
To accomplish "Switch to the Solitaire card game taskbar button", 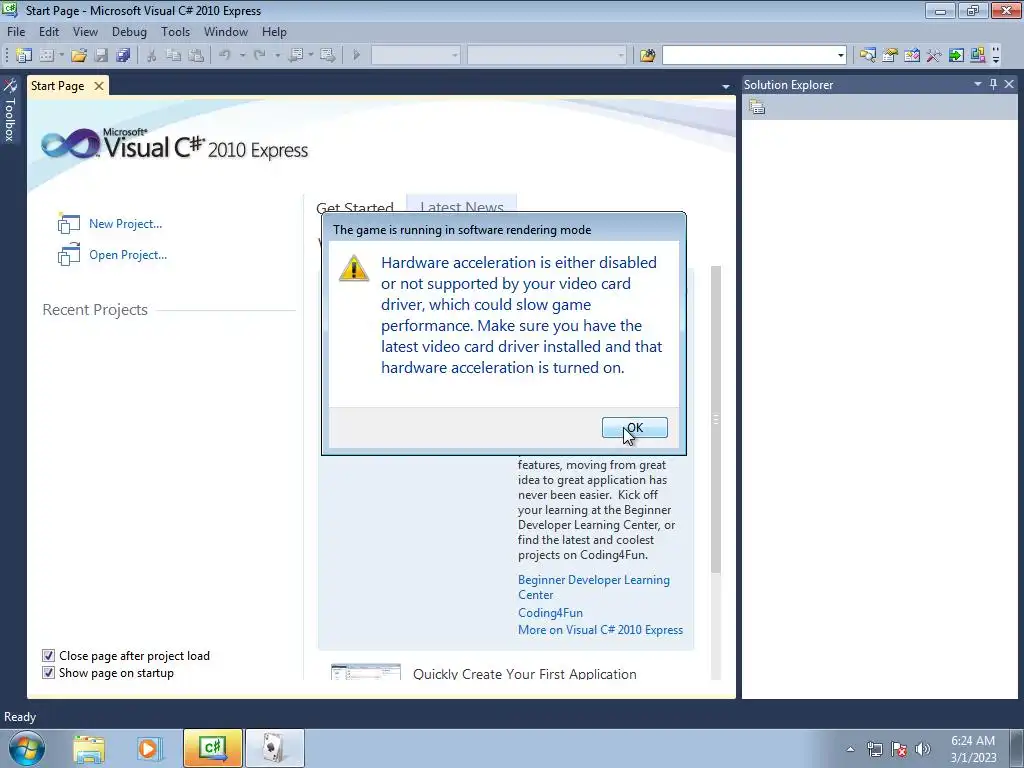I will (x=274, y=748).
